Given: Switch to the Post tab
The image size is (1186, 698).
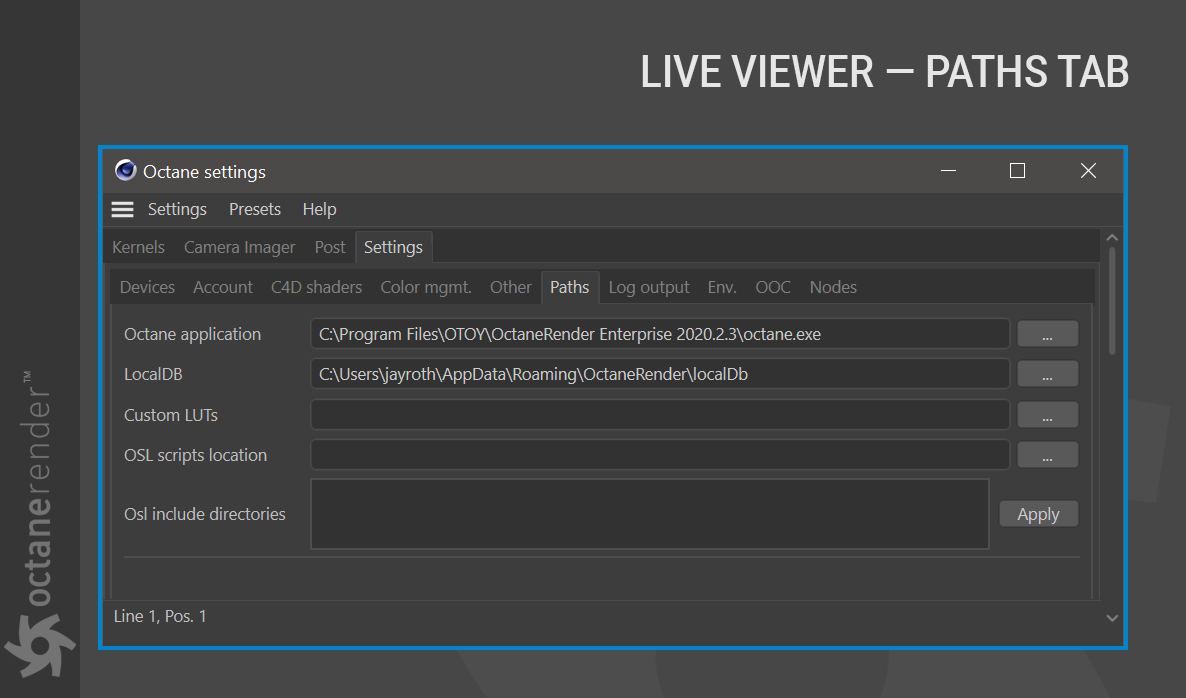Looking at the screenshot, I should pos(330,247).
